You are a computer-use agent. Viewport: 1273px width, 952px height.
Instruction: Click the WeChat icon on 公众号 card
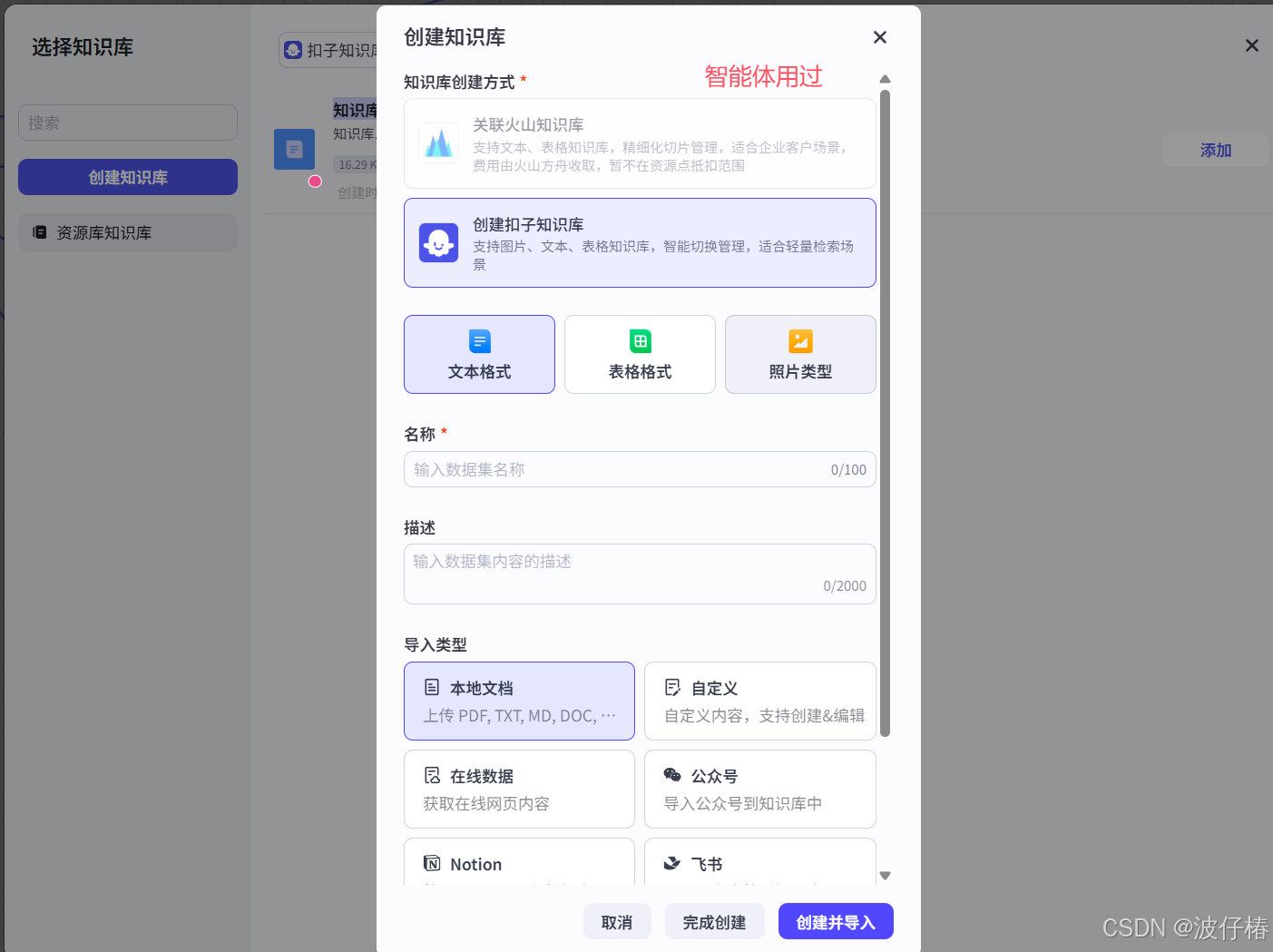coord(673,775)
